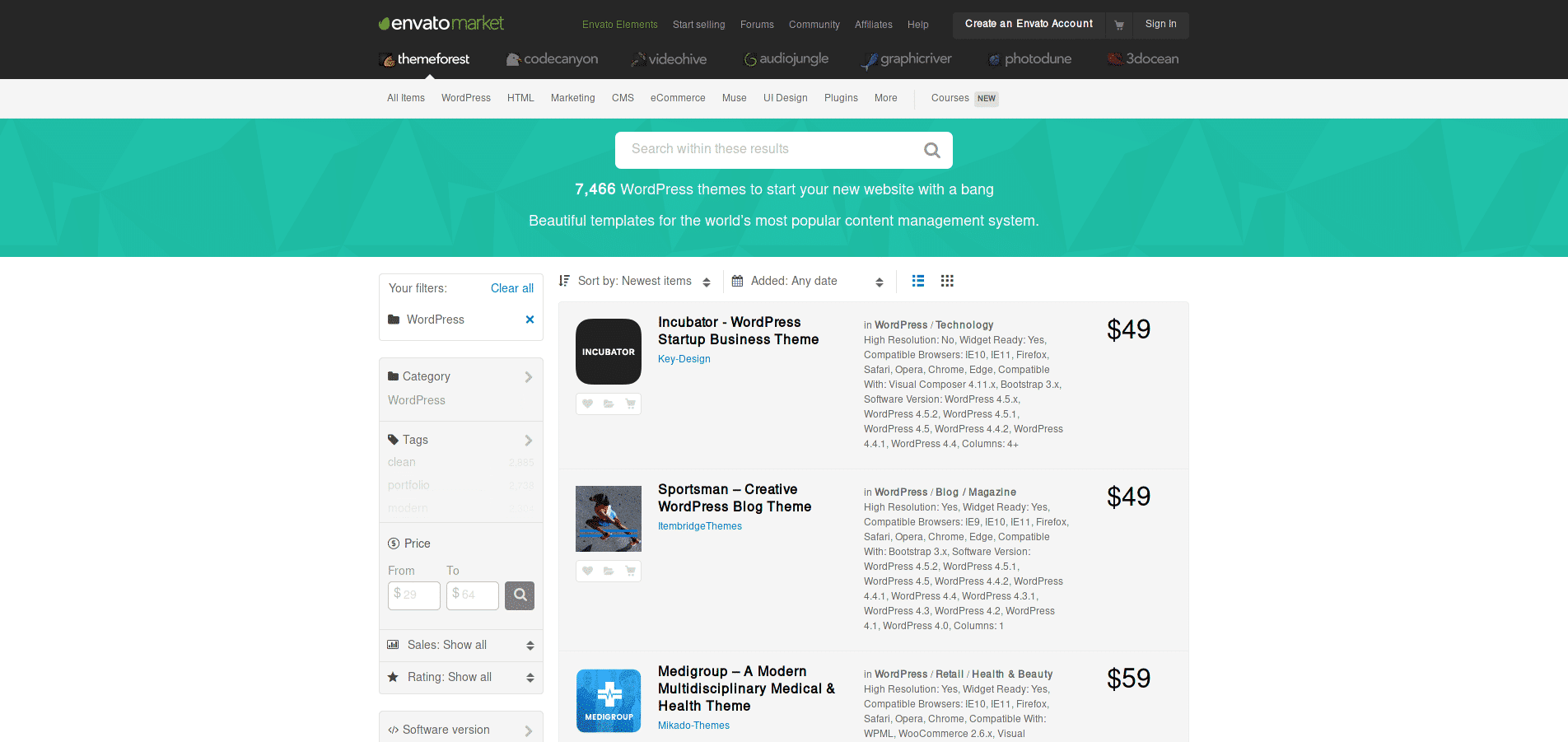The height and width of the screenshot is (742, 1568).
Task: Open Community link in header
Action: click(814, 25)
